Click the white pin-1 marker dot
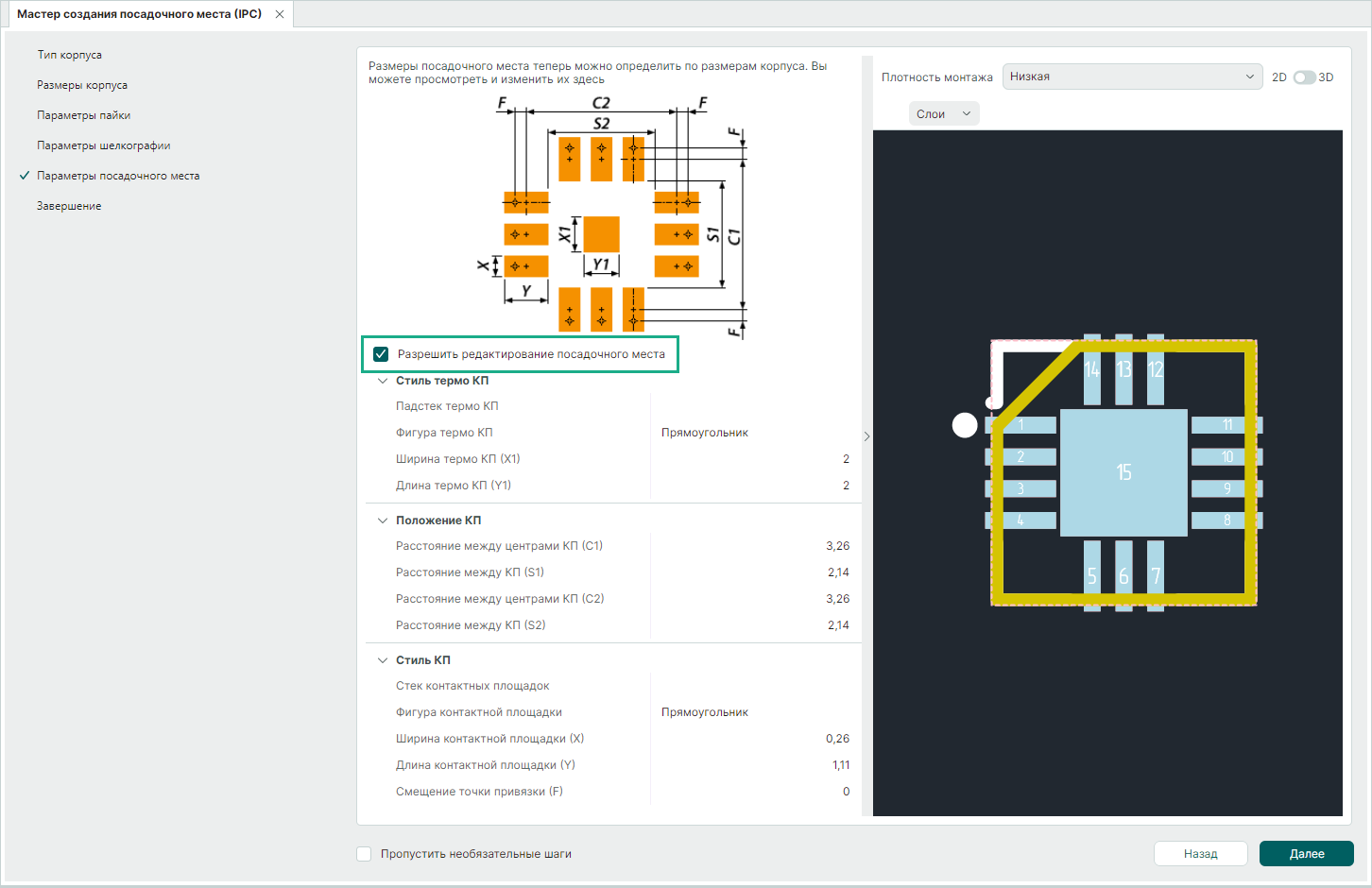This screenshot has height=888, width=1372. (x=964, y=425)
